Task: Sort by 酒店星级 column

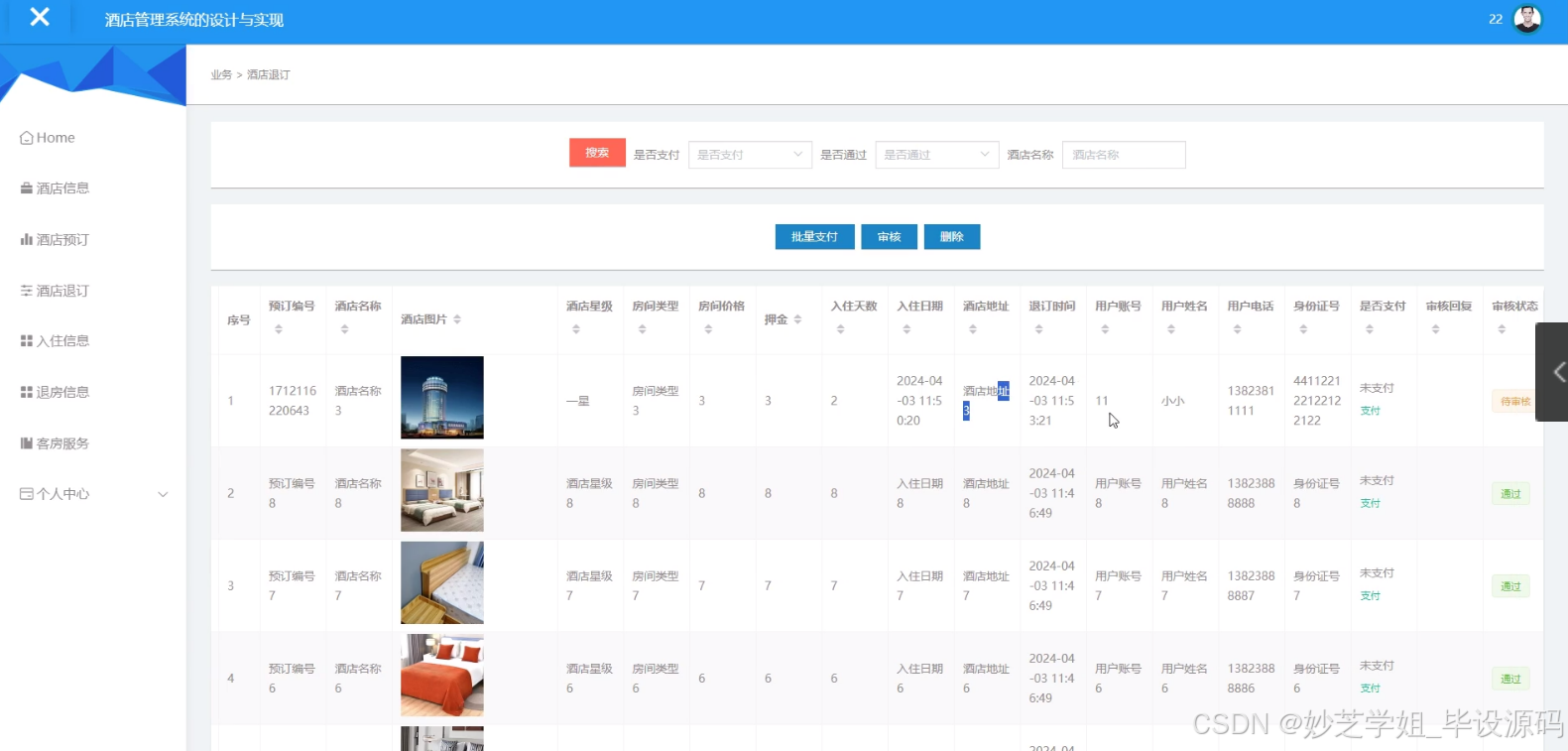Action: point(576,329)
